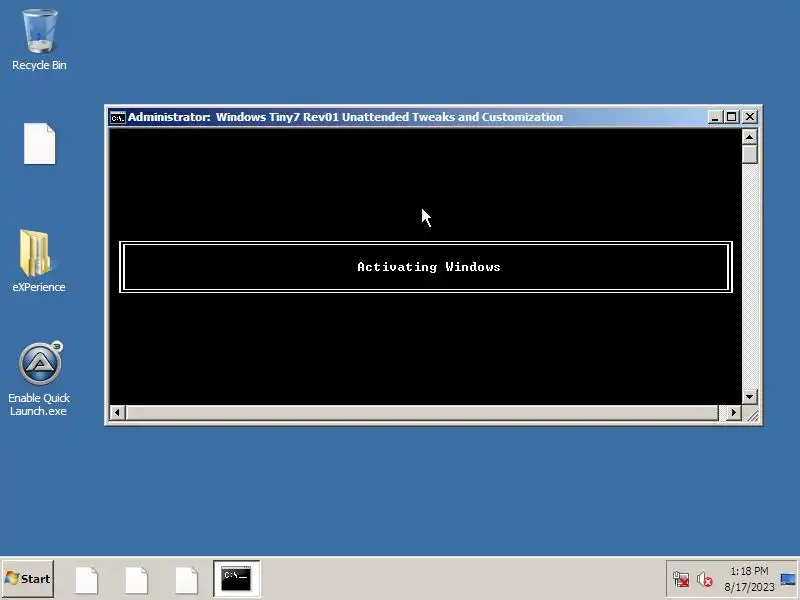The height and width of the screenshot is (600, 800).
Task: Click the console vertical scroll down arrow
Action: (x=749, y=396)
